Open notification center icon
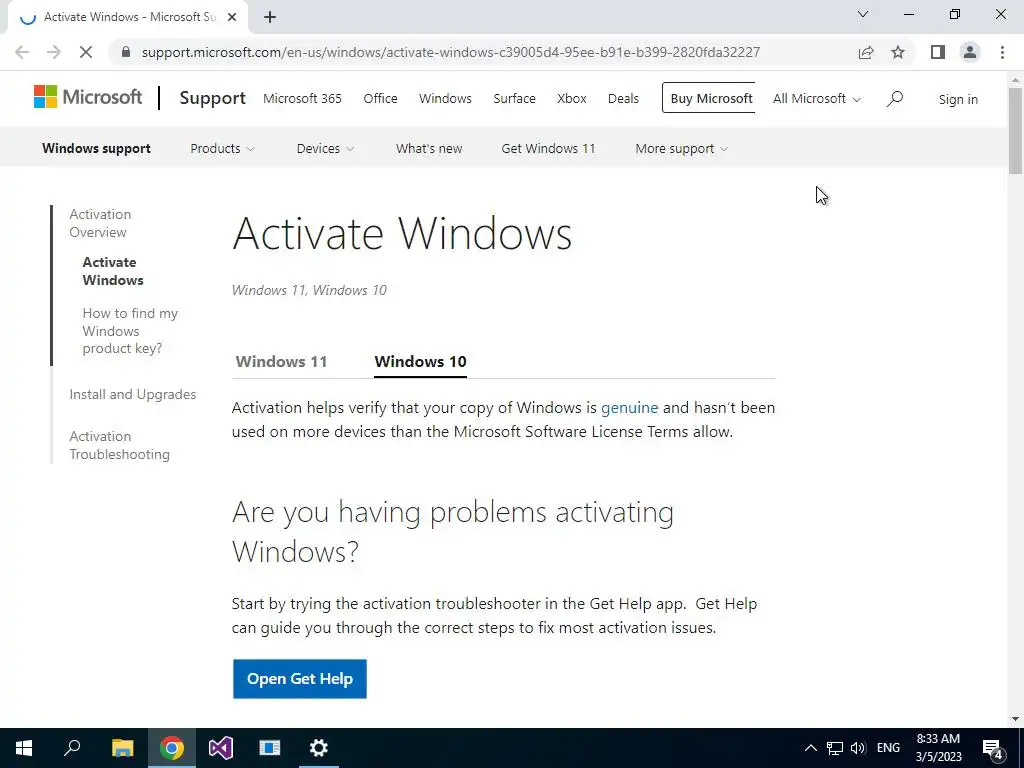 point(993,748)
